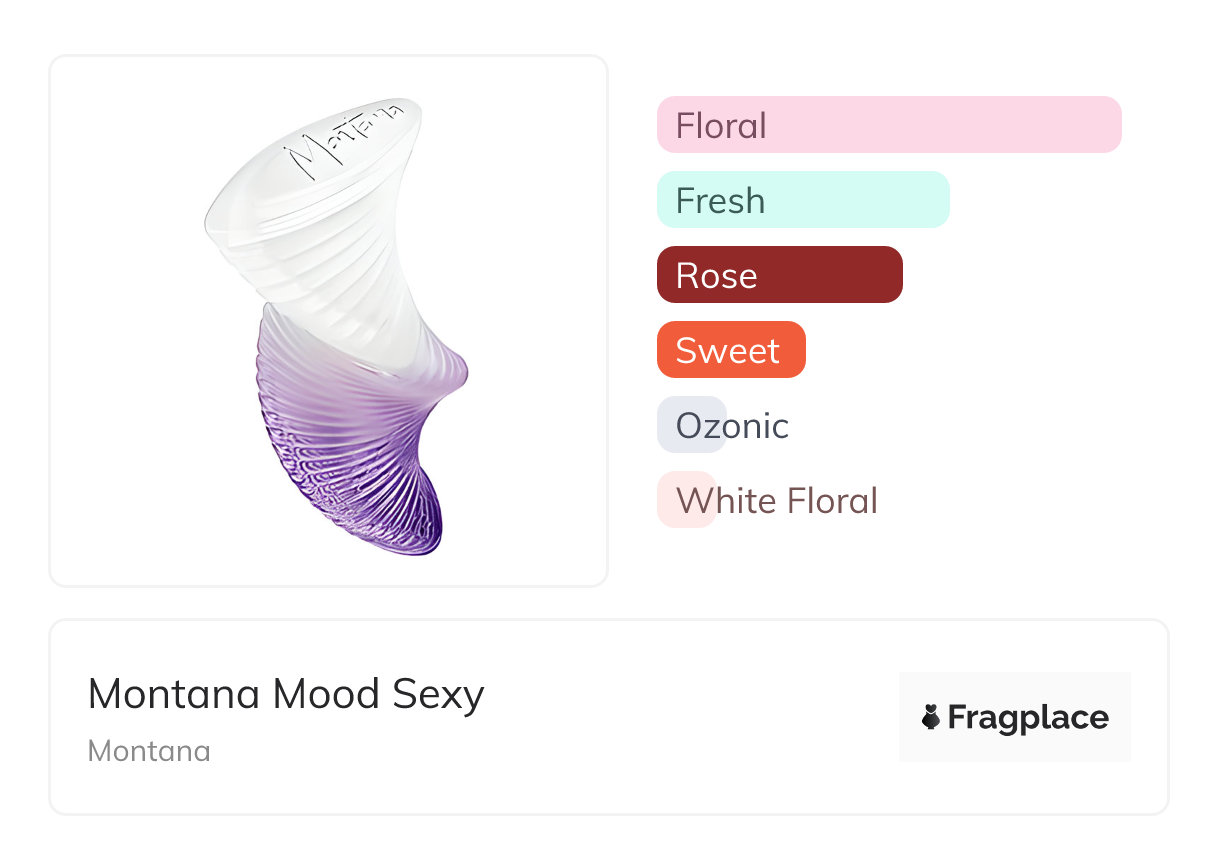Select the grey Ozonic accord bar
This screenshot has width=1218, height=864.
(x=691, y=425)
